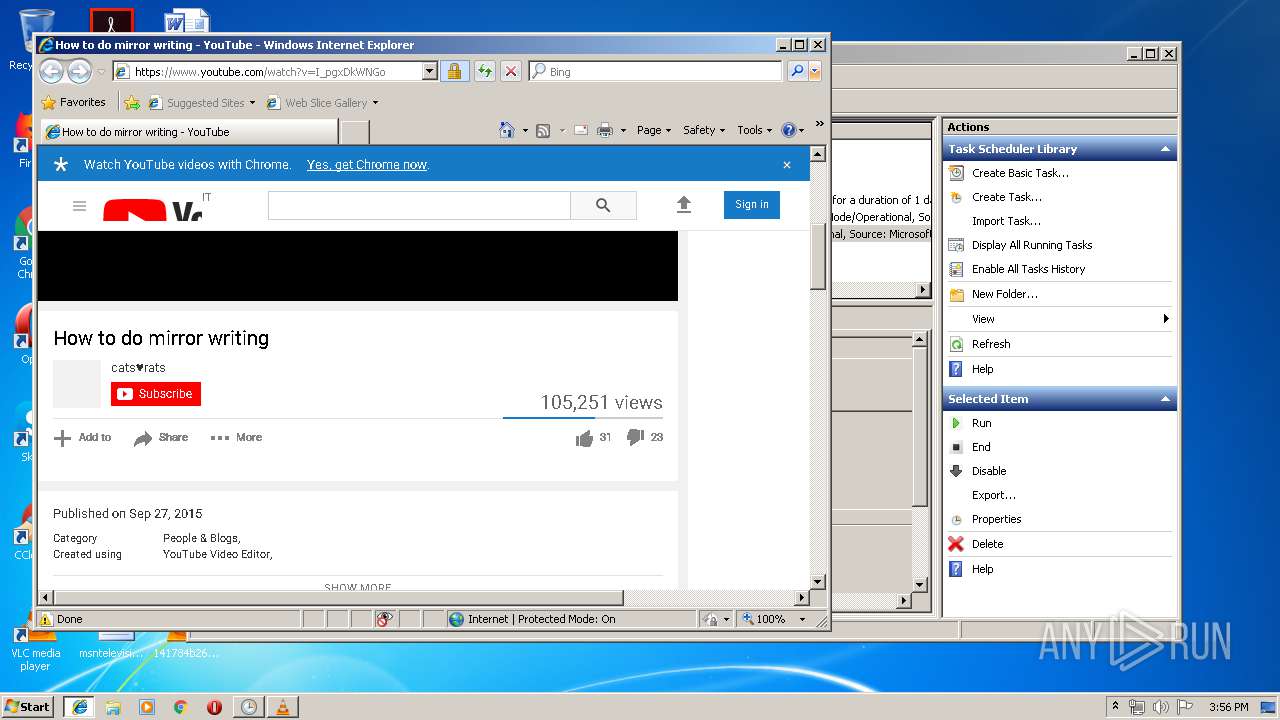Click the thumbs down dislike icon
1280x720 pixels.
coord(635,437)
